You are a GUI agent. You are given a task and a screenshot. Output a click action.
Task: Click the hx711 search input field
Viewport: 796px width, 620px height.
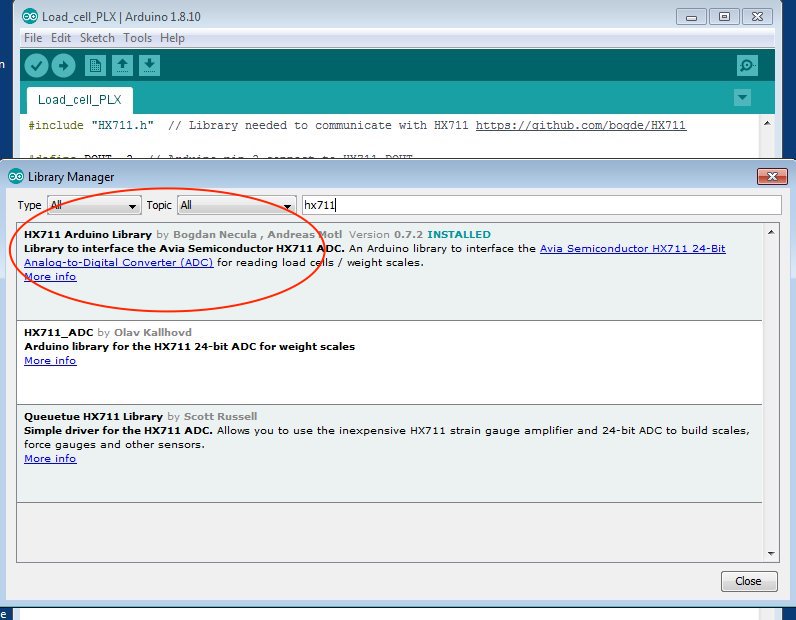pyautogui.click(x=541, y=205)
